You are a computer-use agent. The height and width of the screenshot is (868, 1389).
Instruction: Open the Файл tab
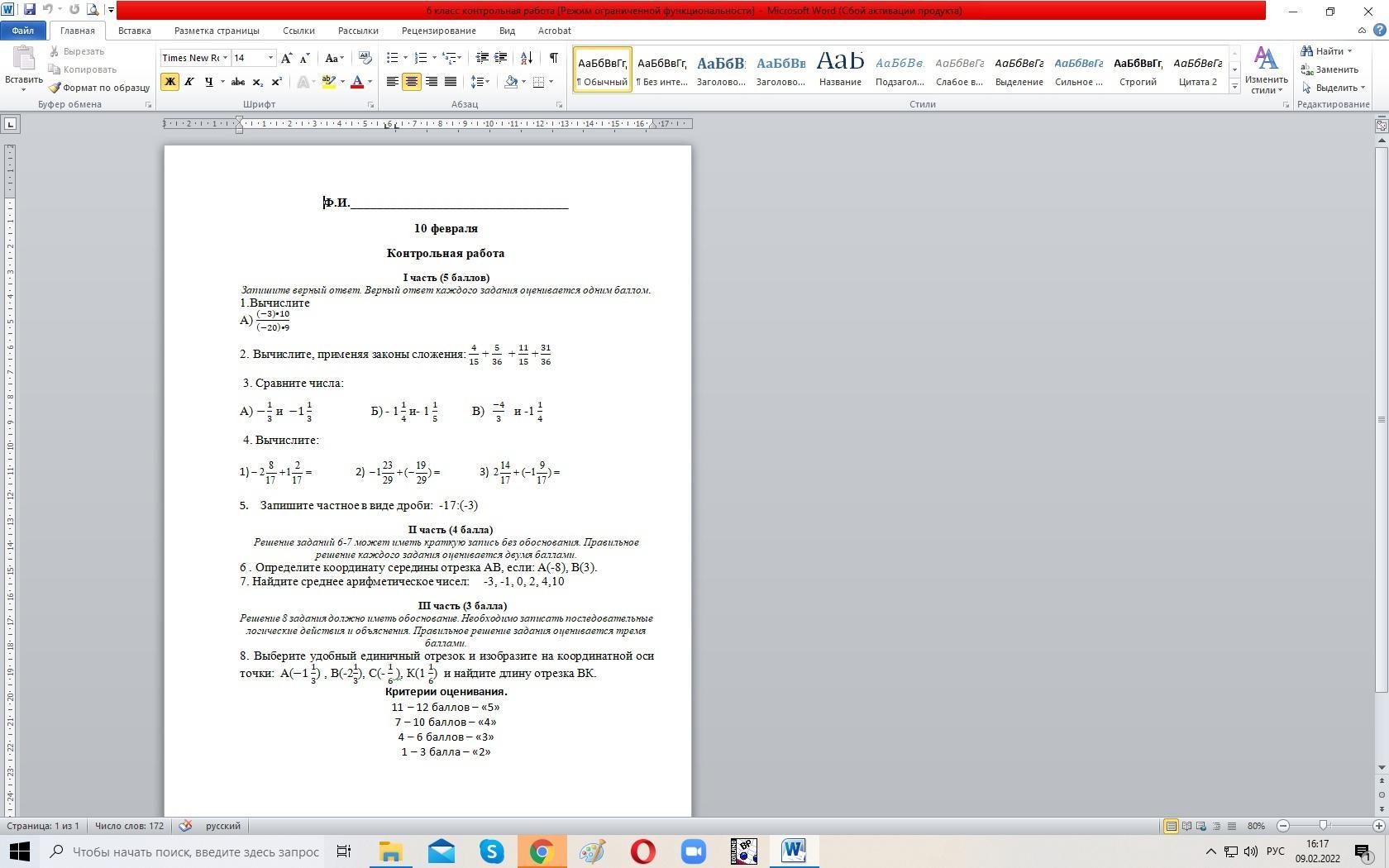[x=23, y=31]
